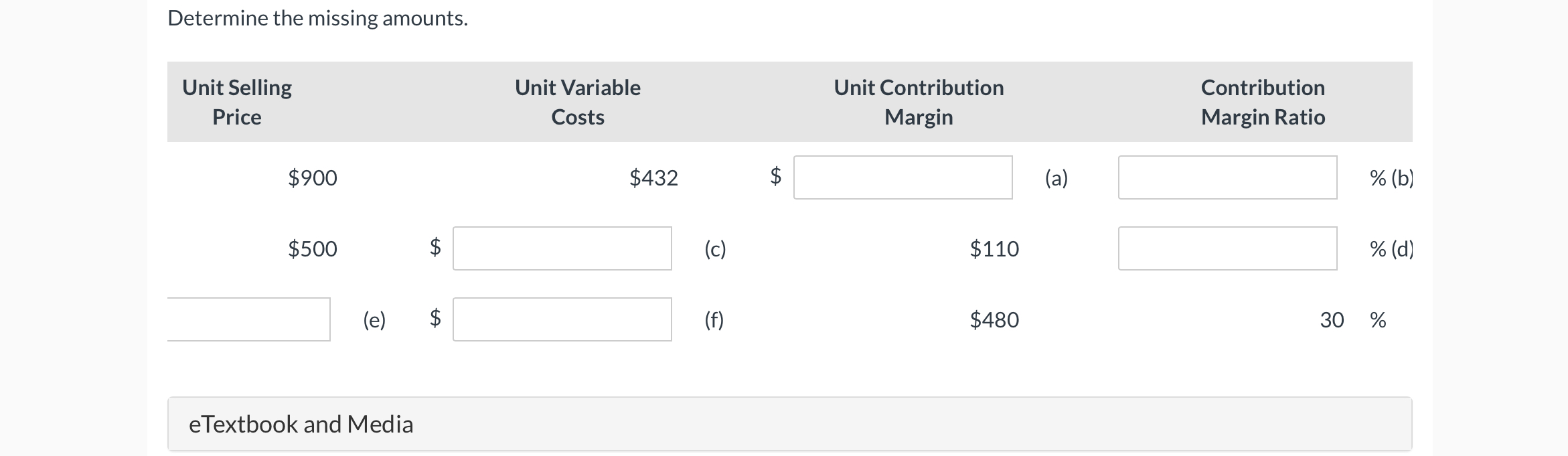The width and height of the screenshot is (1568, 456).
Task: Click the Unit Contribution Margin column header
Action: [919, 102]
